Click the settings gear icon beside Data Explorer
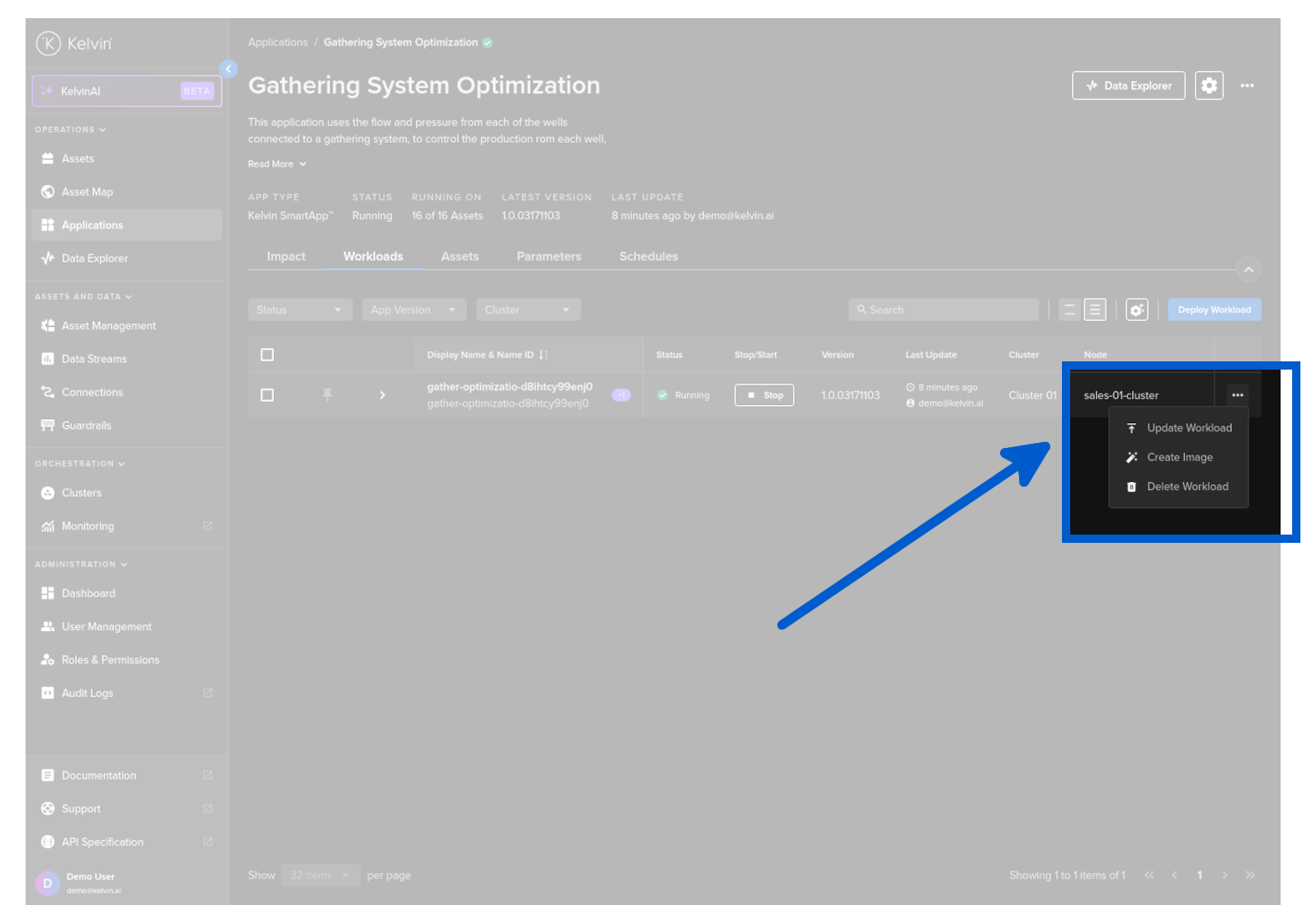This screenshot has height=924, width=1307. pos(1209,86)
